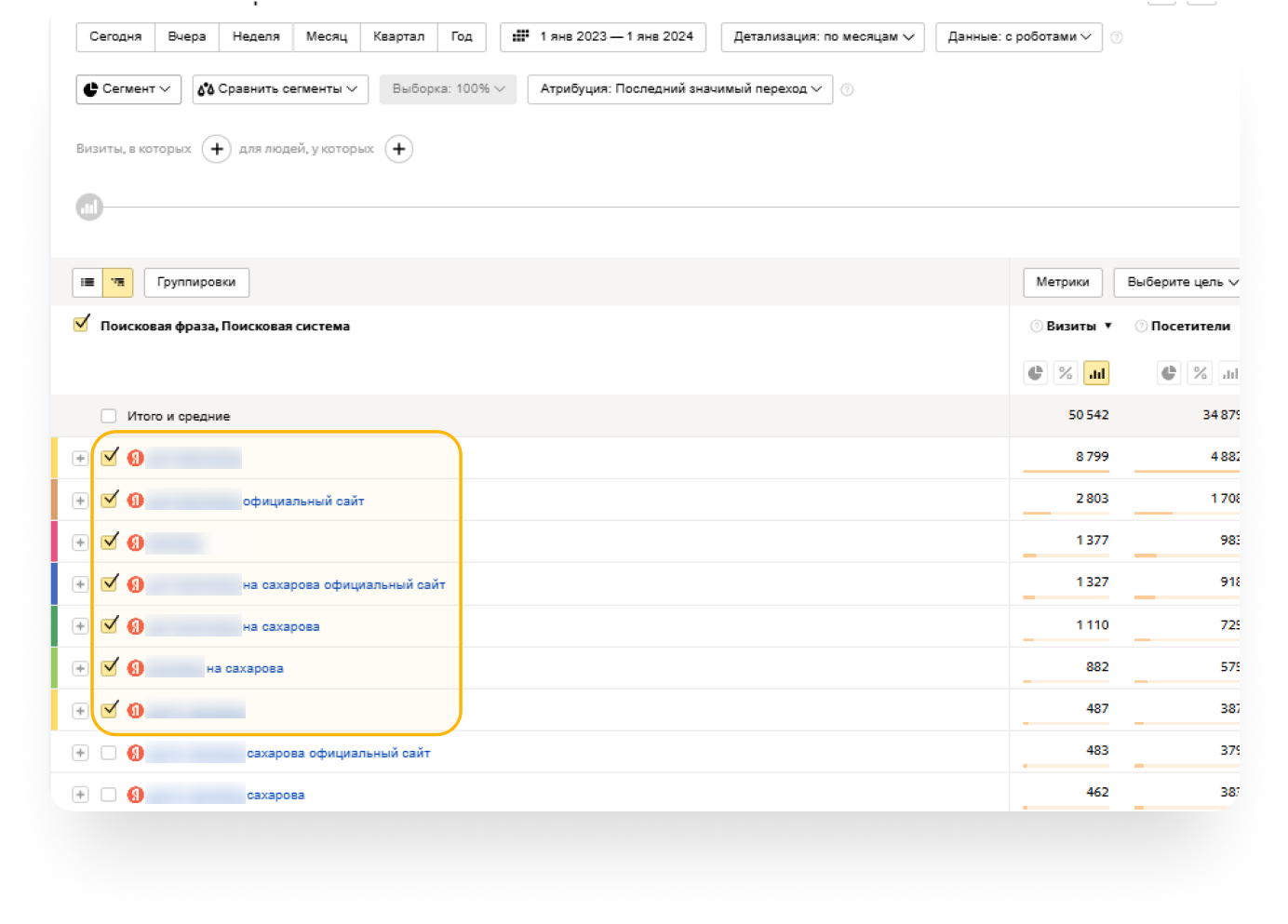Click total visits value 50 542
Viewport: 1288px width, 924px height.
(1088, 415)
